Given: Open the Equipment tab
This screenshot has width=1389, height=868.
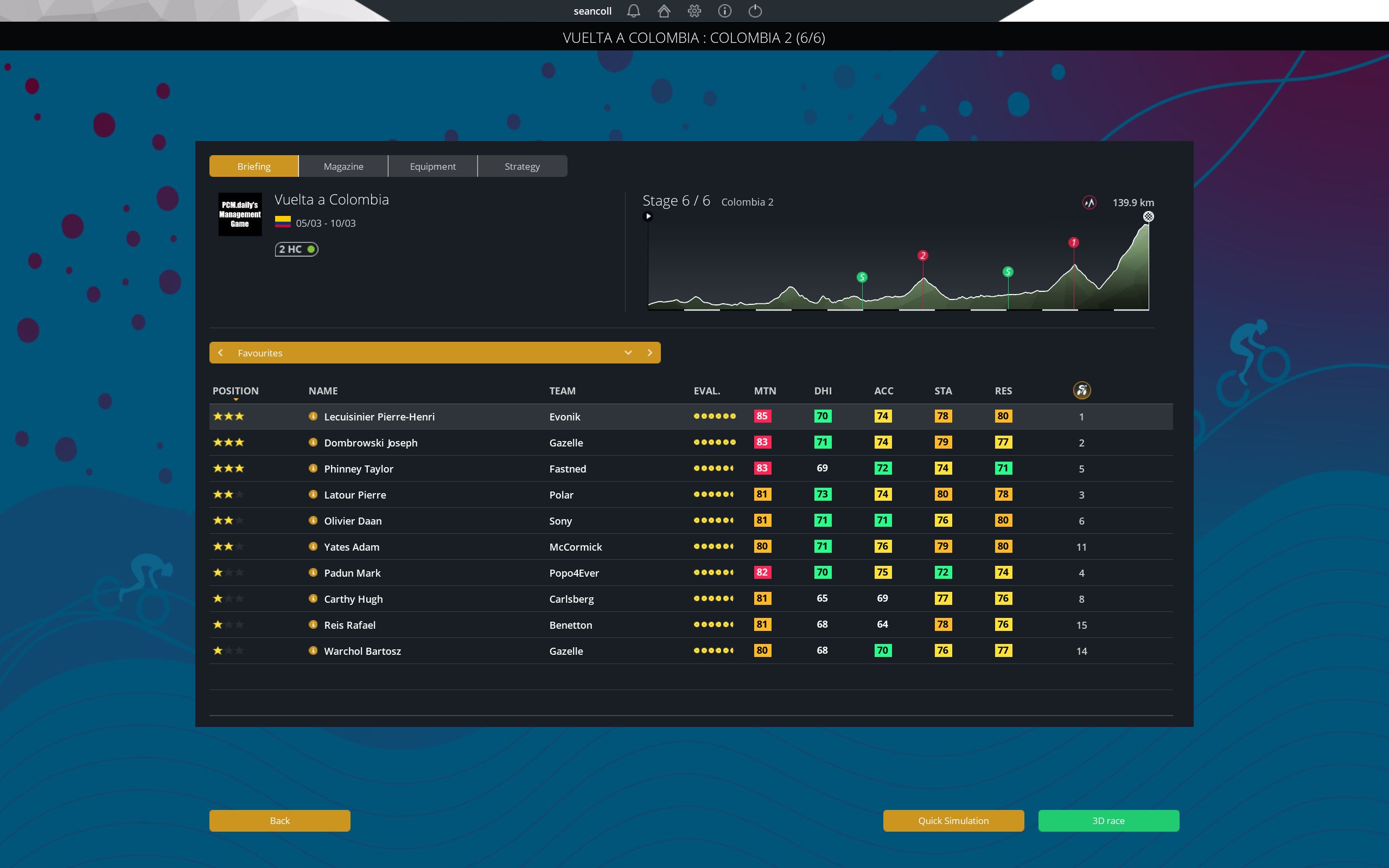Looking at the screenshot, I should click(433, 167).
